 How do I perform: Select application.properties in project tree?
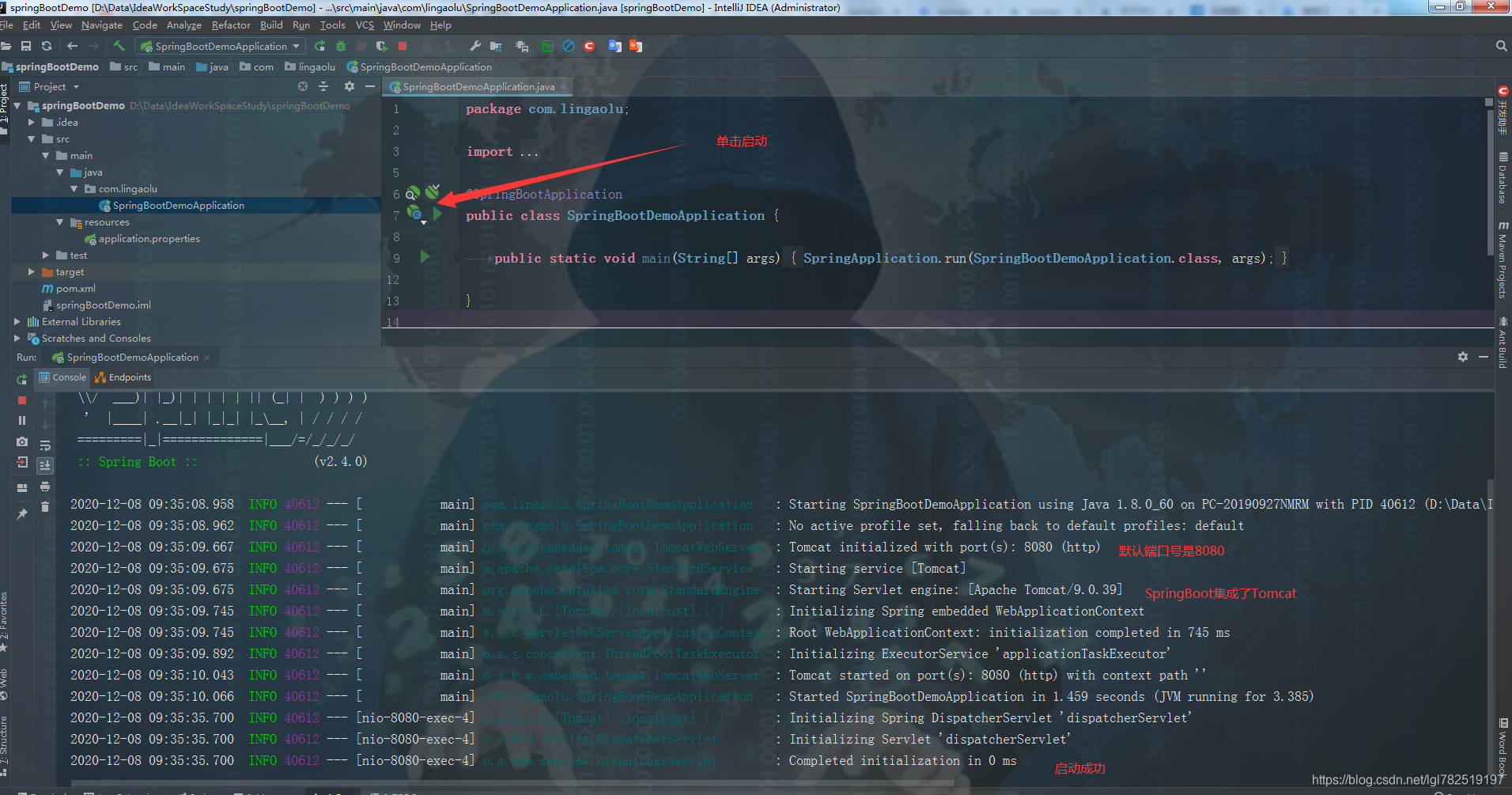(x=142, y=238)
